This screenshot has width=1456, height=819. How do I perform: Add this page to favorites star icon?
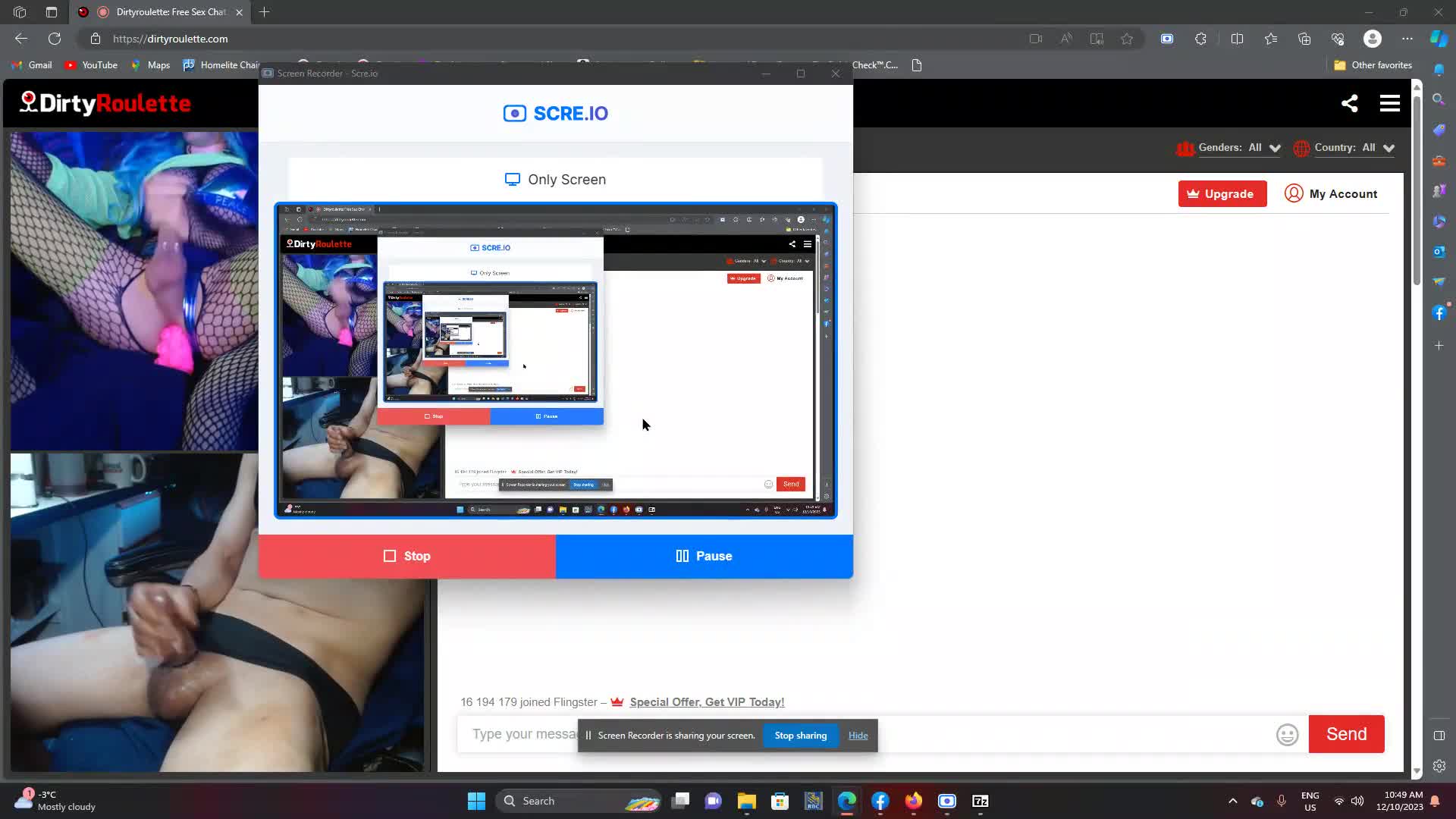pyautogui.click(x=1127, y=39)
